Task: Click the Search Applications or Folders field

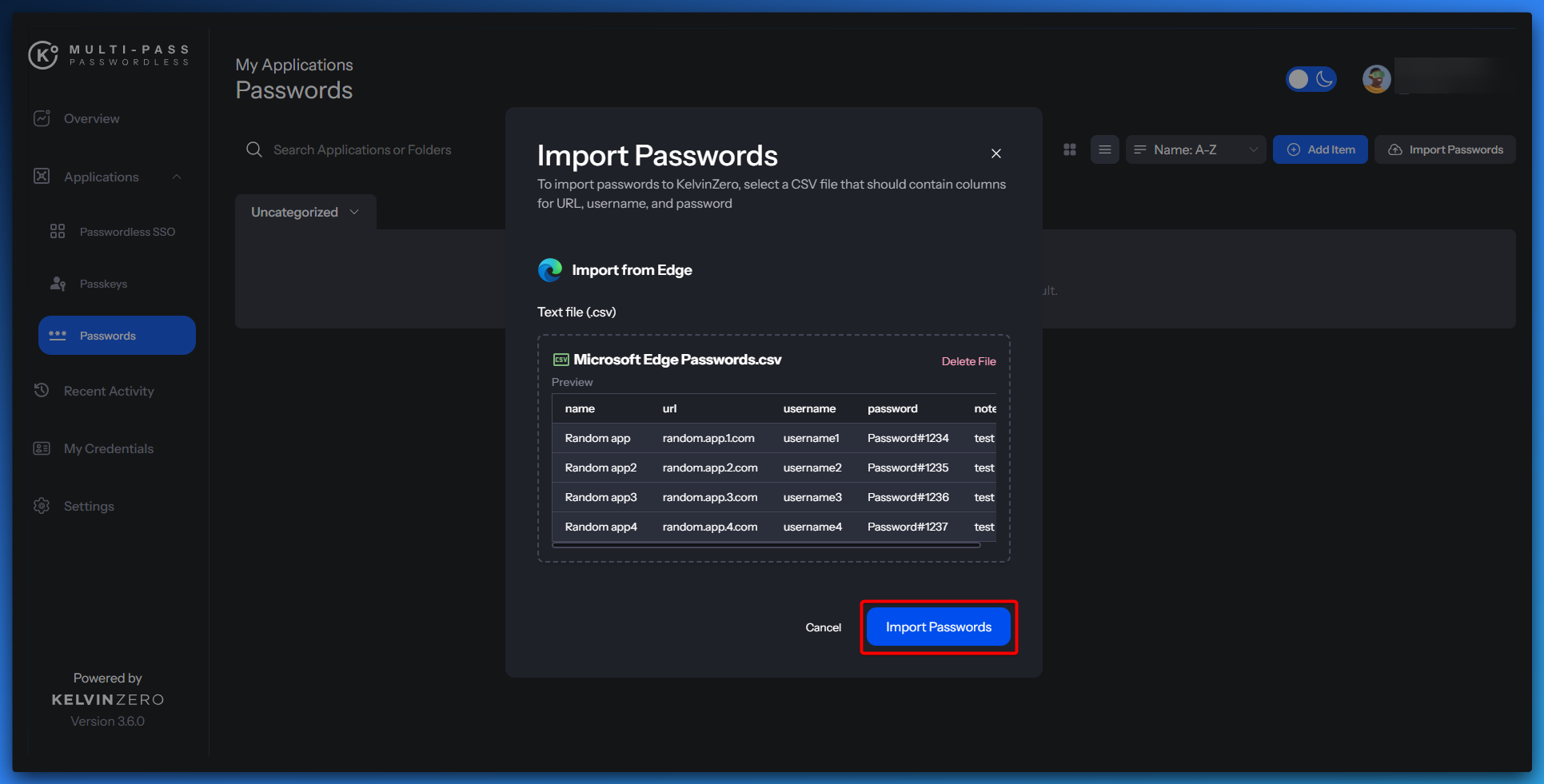Action: coord(362,149)
